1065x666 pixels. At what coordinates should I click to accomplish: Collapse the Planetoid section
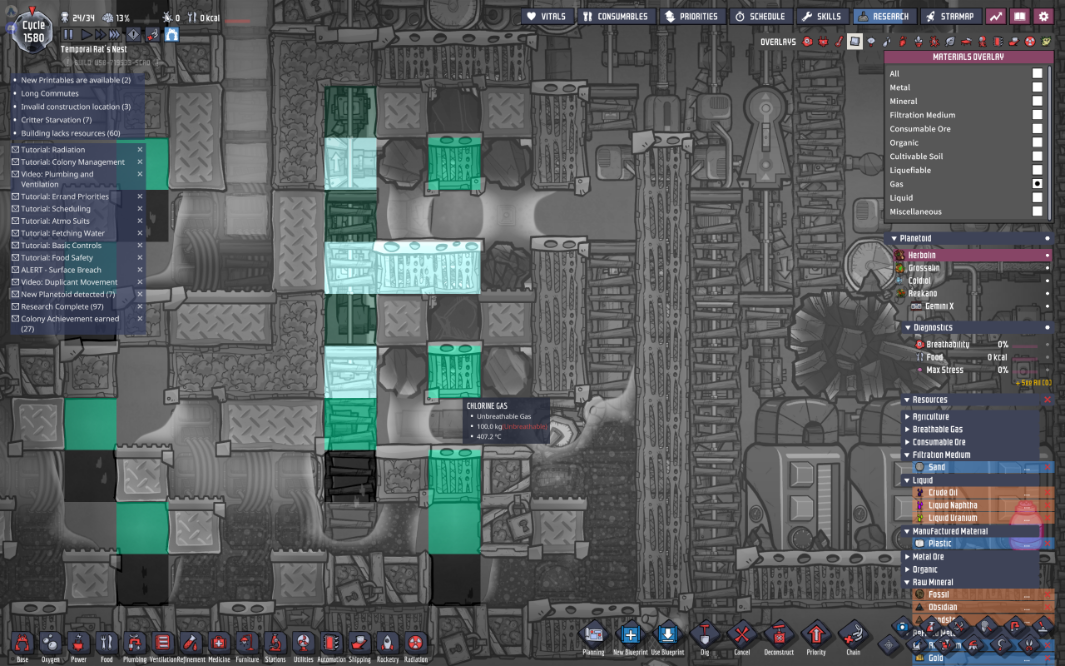tap(895, 238)
